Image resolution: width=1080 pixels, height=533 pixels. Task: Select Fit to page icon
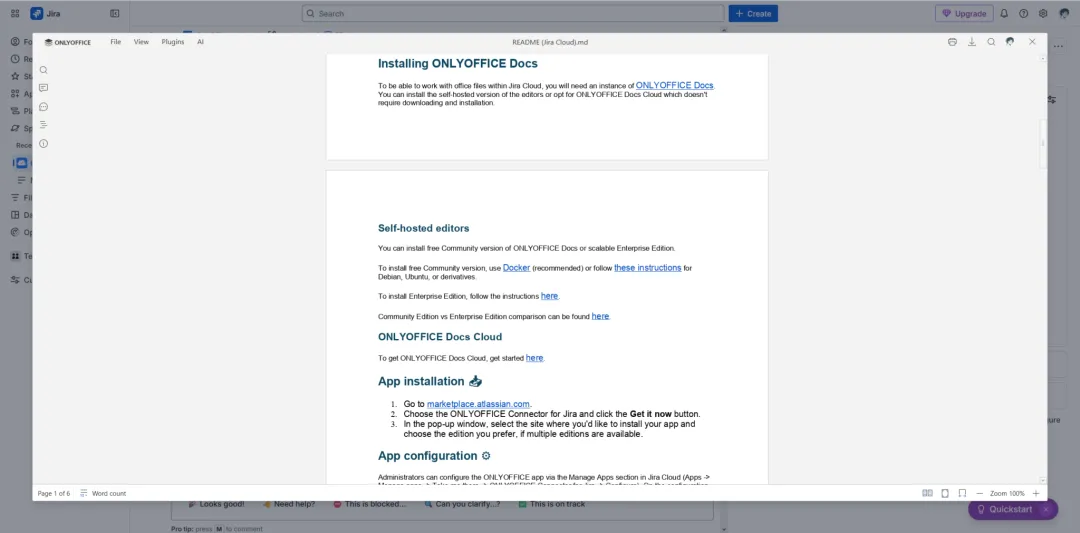(945, 493)
